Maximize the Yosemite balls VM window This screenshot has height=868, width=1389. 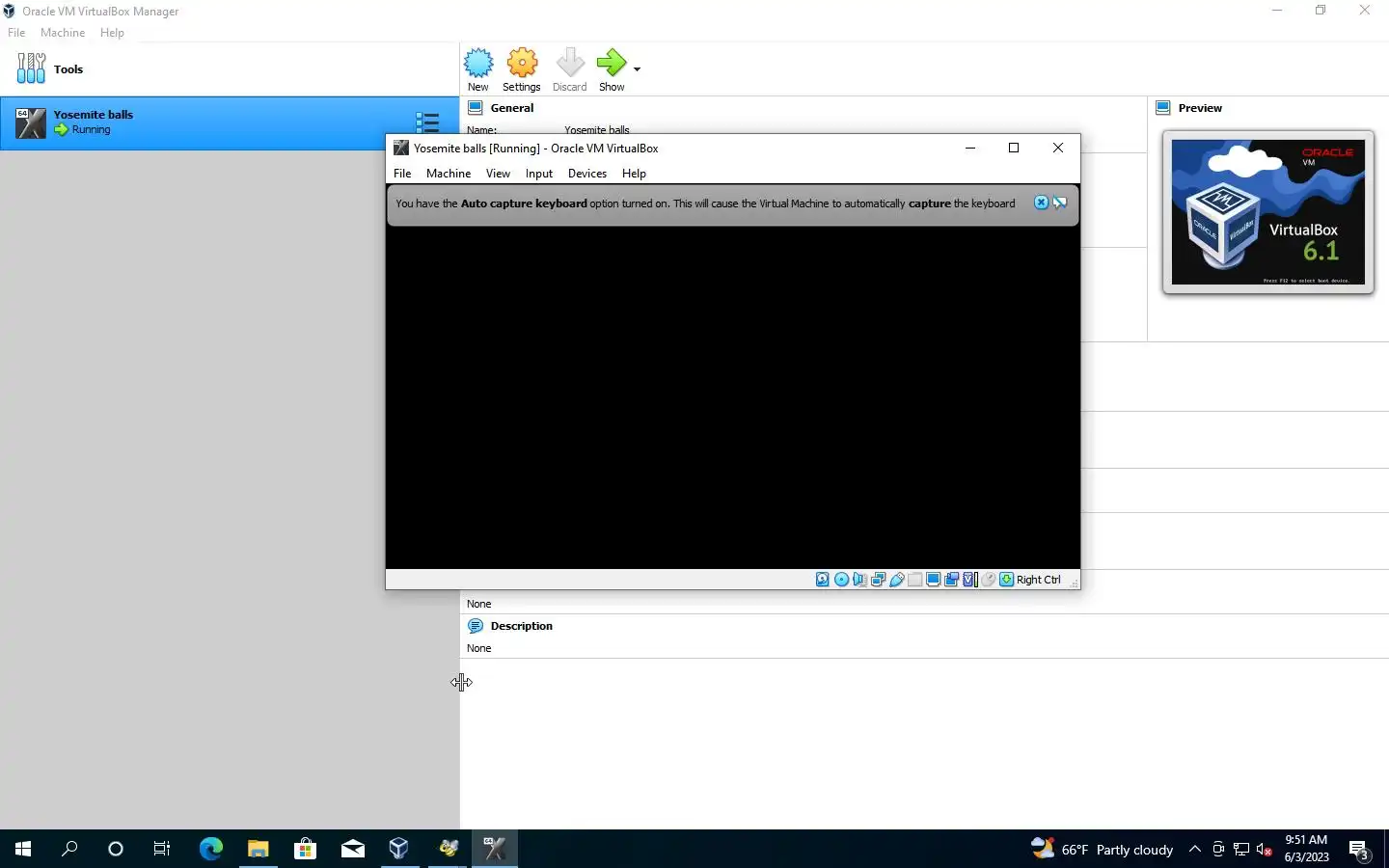coord(1014,148)
